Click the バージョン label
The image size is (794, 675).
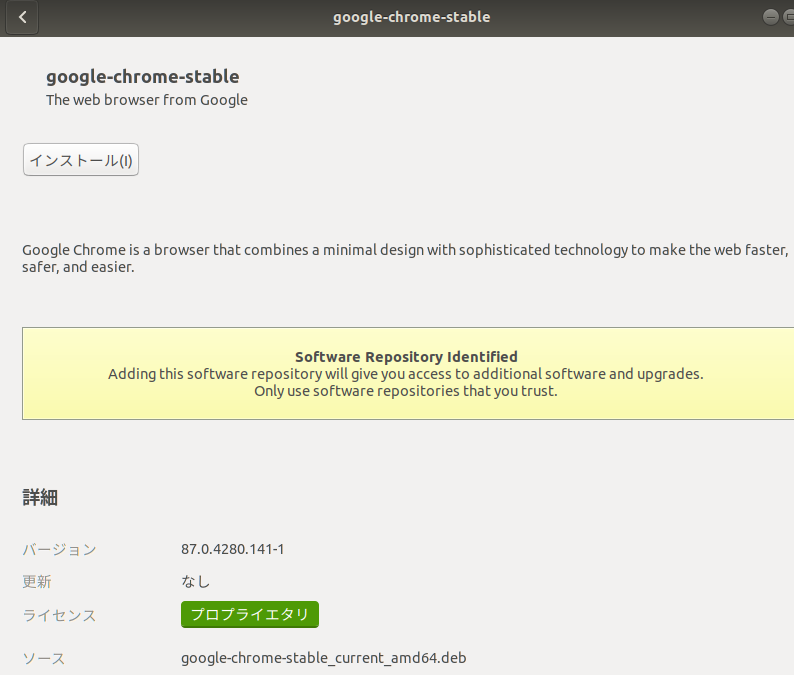[x=59, y=549]
